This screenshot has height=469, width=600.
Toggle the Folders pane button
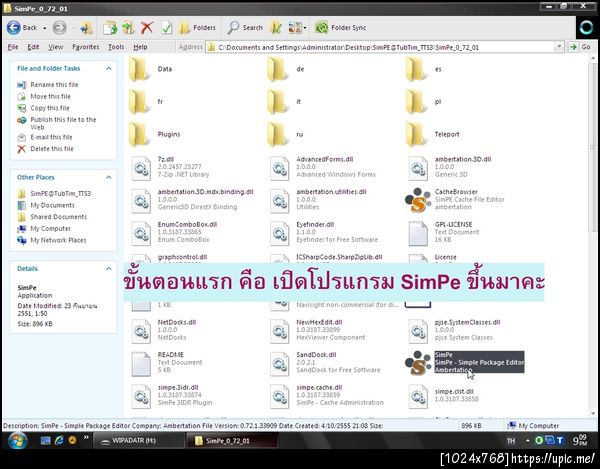[x=197, y=28]
